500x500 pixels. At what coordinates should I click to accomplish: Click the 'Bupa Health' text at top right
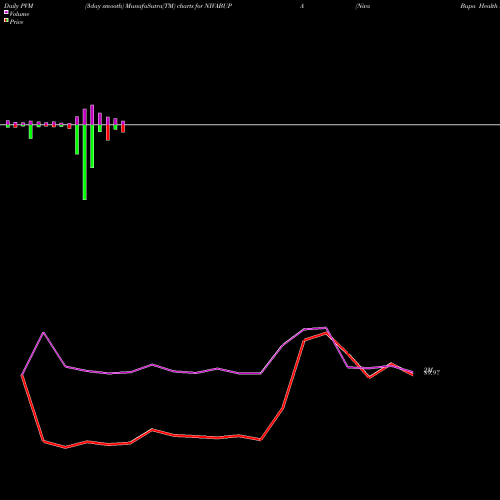click(479, 6)
